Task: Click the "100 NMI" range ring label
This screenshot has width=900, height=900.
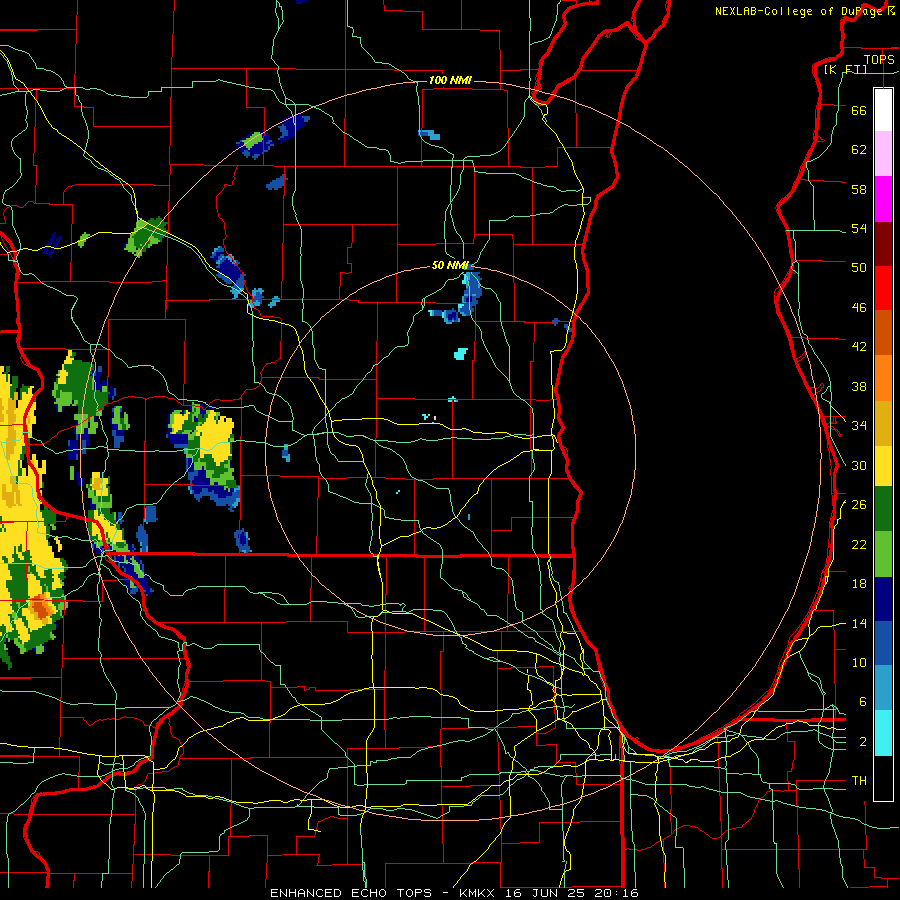Action: tap(450, 80)
